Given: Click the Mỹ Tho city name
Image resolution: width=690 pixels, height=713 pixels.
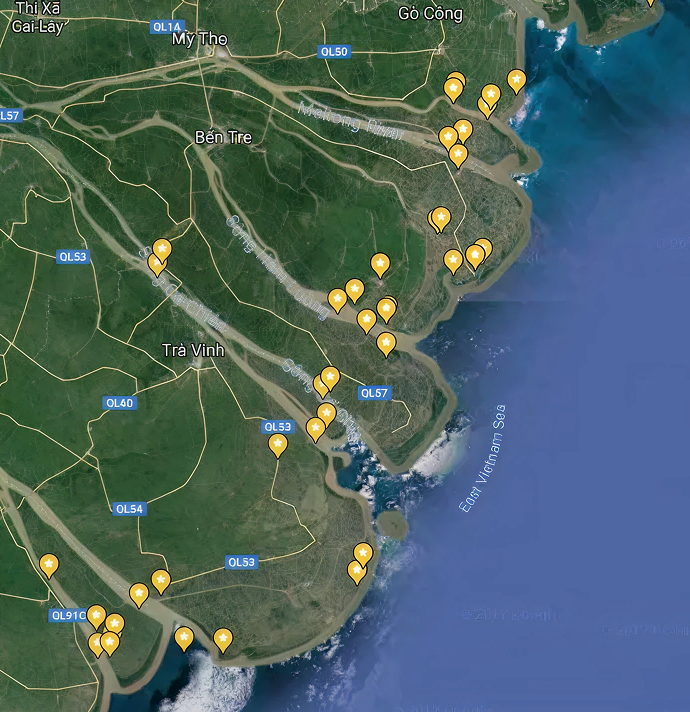Looking at the screenshot, I should [200, 39].
